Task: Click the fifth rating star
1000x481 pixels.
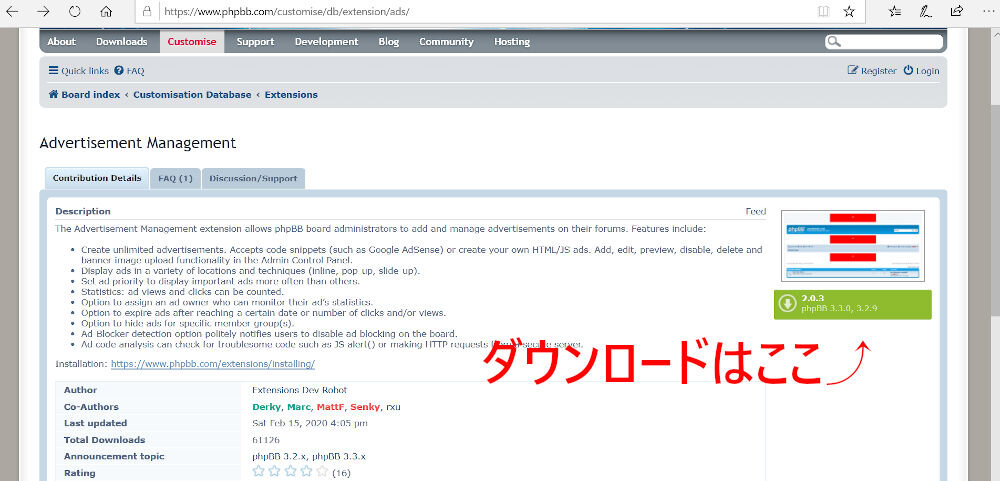Action: coord(322,471)
